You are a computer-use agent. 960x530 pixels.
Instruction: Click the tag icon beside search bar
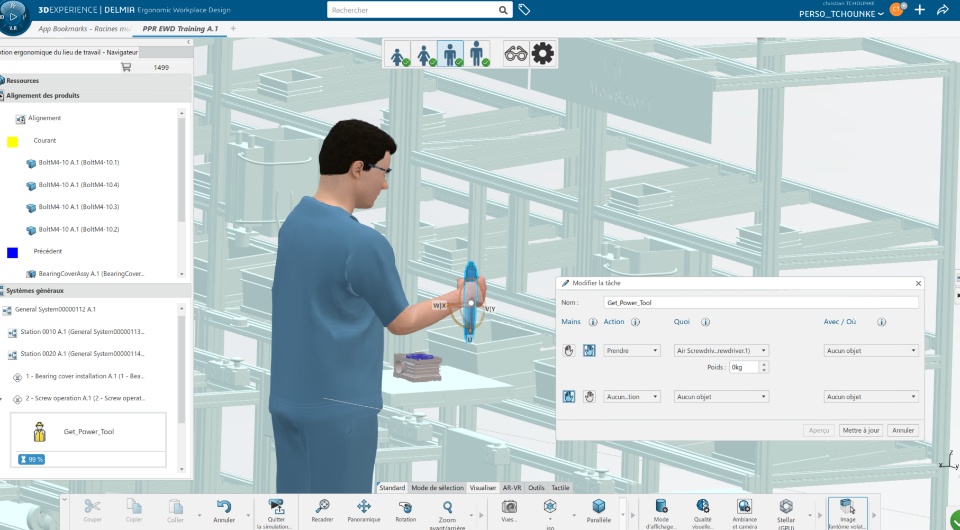[524, 10]
